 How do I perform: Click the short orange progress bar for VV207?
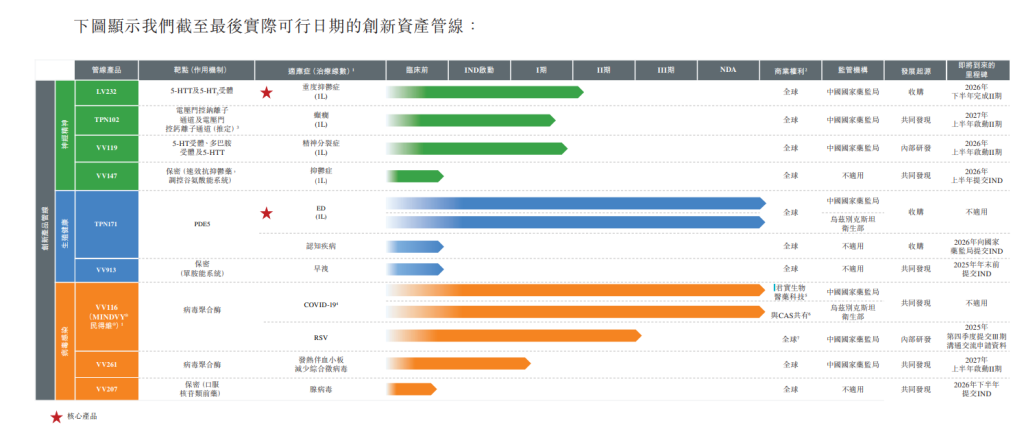tap(411, 388)
